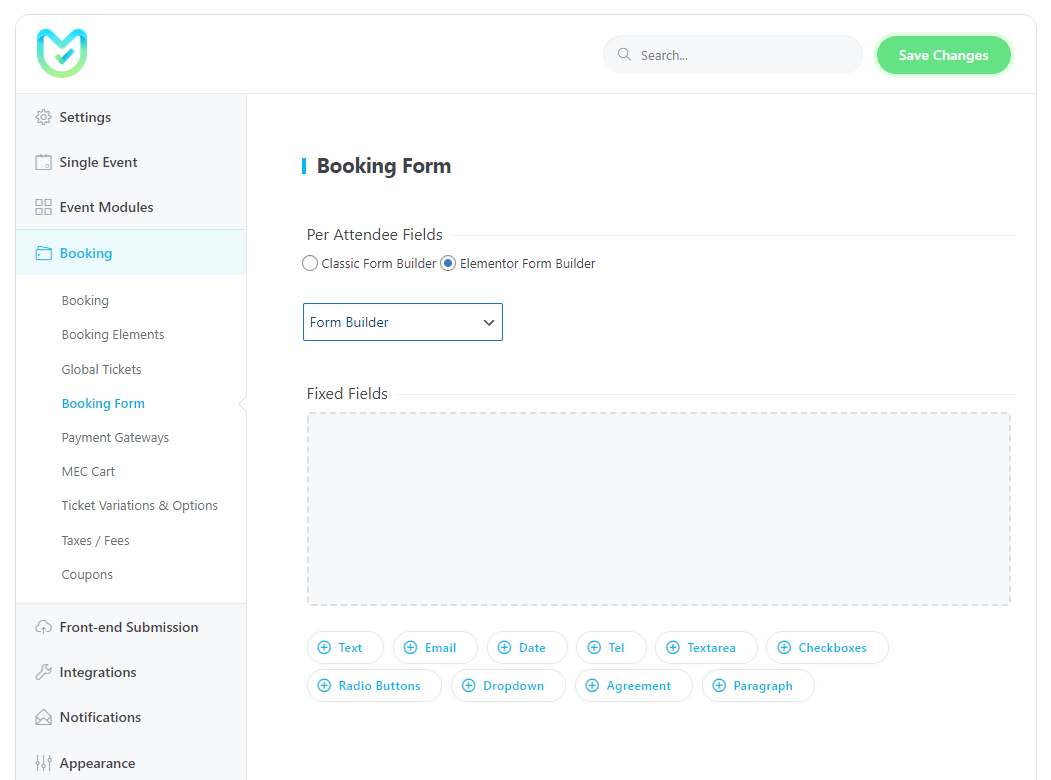Click the Save Changes button

943,55
